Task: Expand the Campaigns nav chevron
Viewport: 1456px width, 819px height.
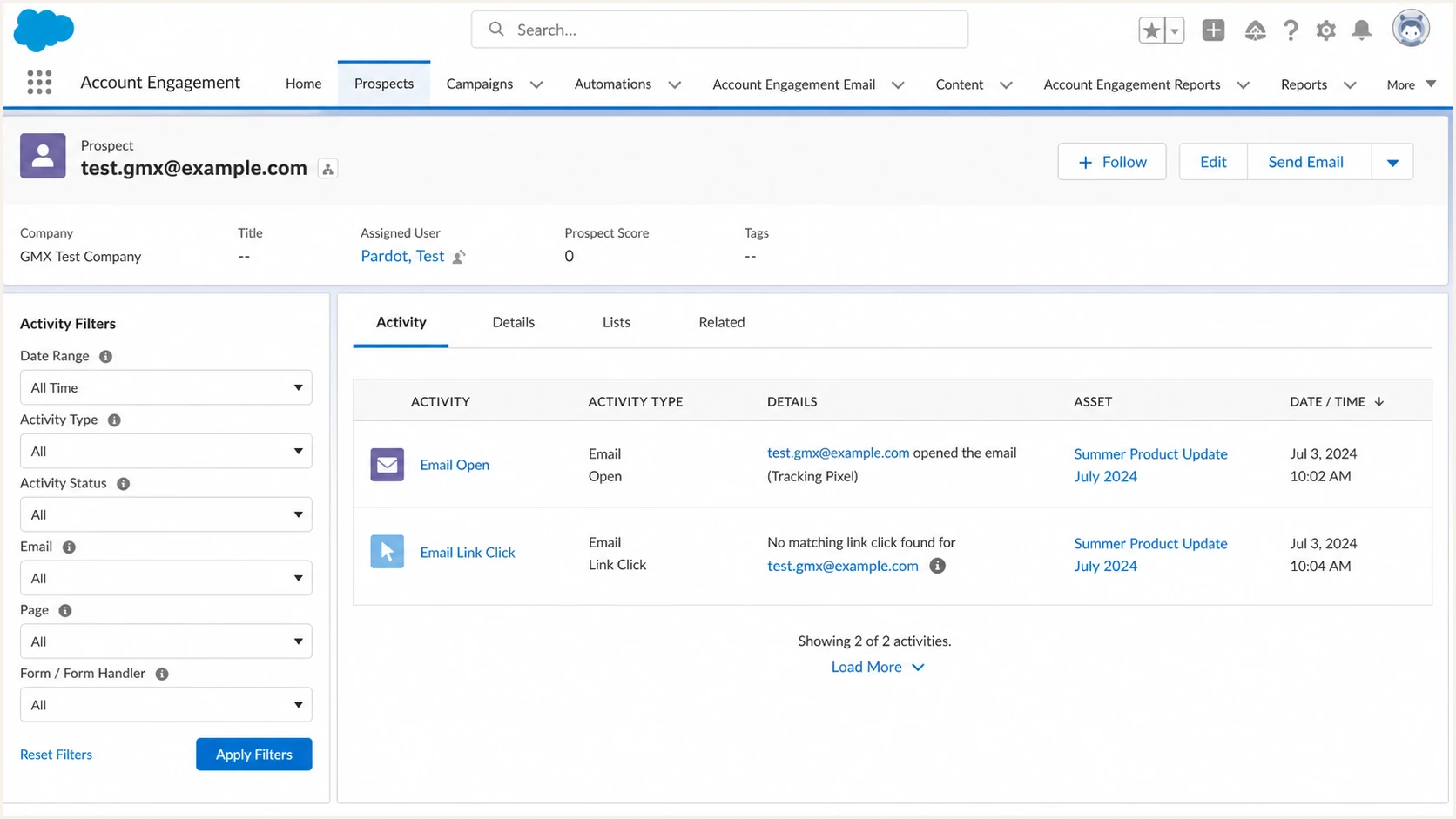Action: (536, 84)
